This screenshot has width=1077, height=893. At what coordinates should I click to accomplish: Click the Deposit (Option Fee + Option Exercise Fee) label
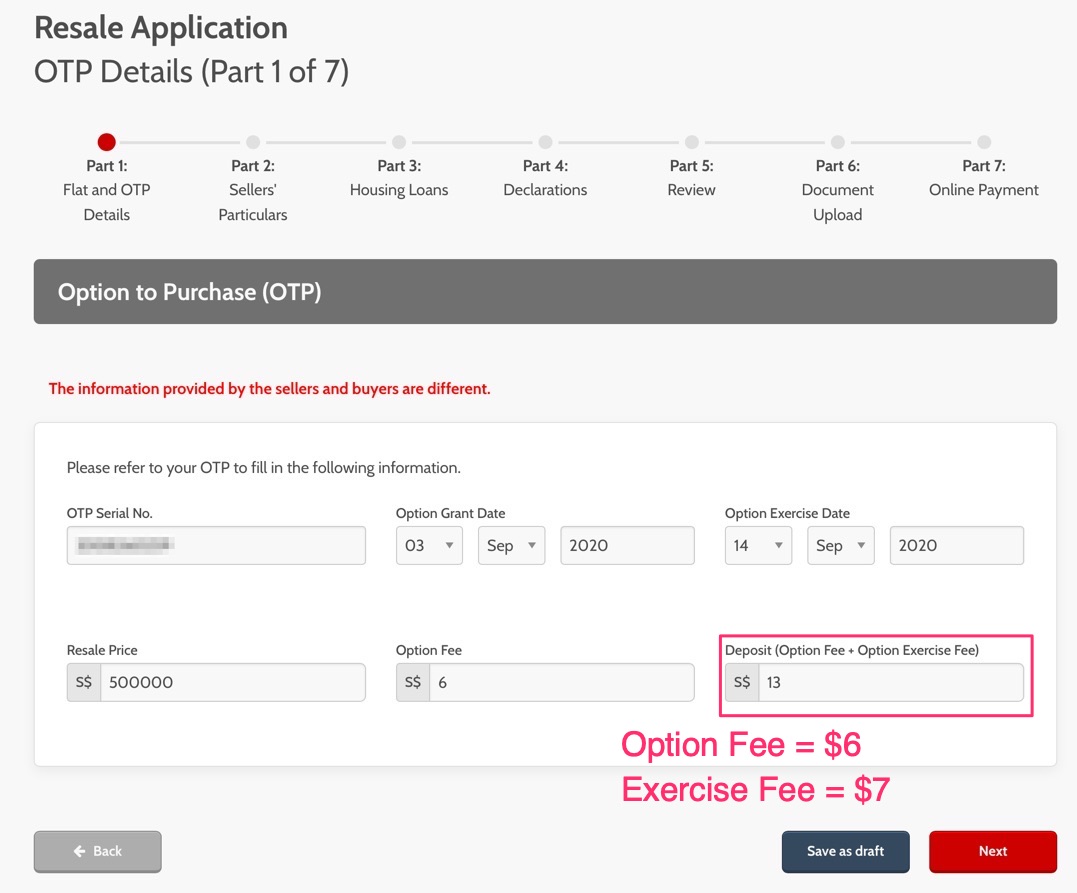point(852,651)
